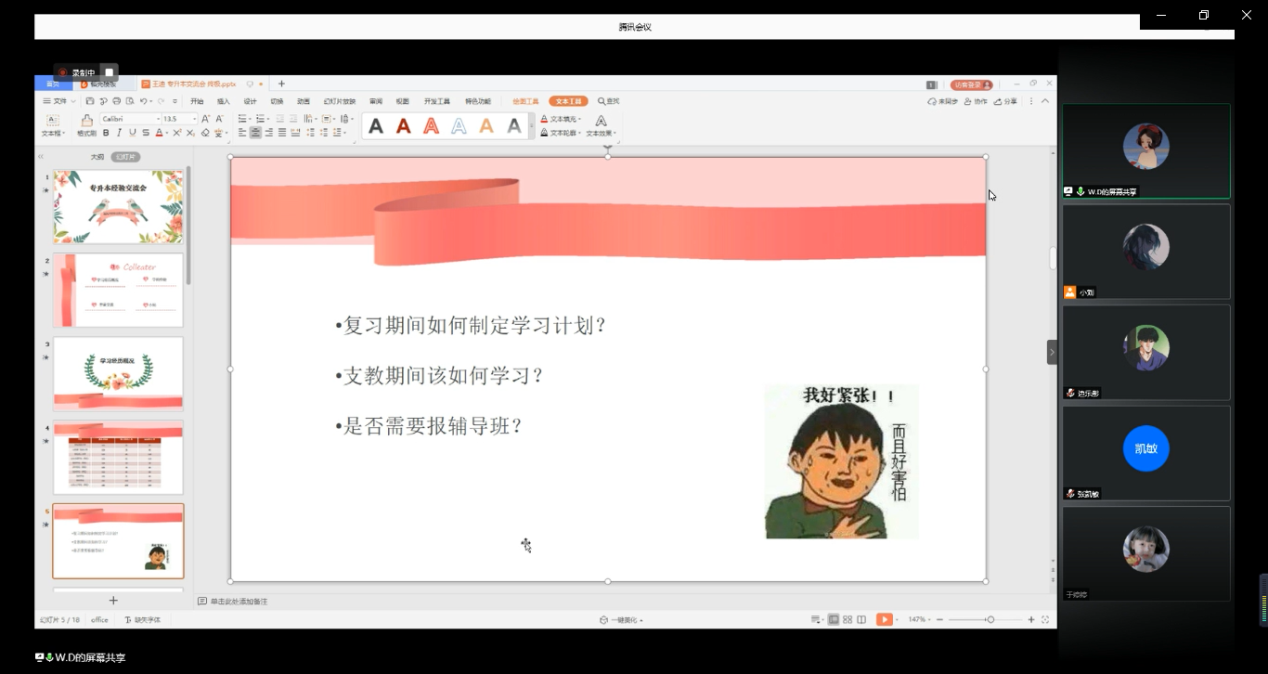This screenshot has height=674, width=1268.
Task: Switch to slide sorter grid view
Action: point(847,620)
